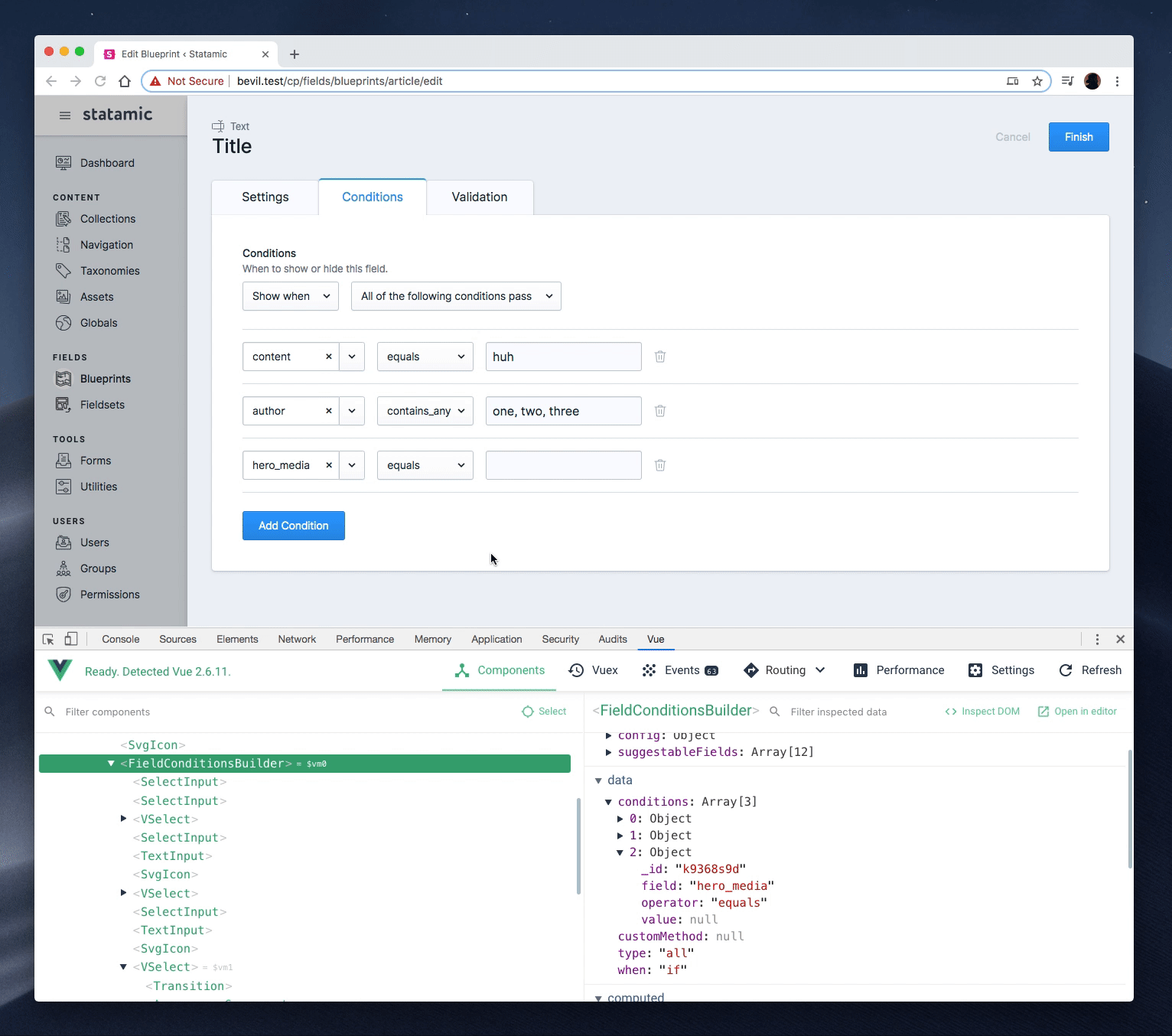
Task: Clear the content field selection
Action: [x=329, y=357]
